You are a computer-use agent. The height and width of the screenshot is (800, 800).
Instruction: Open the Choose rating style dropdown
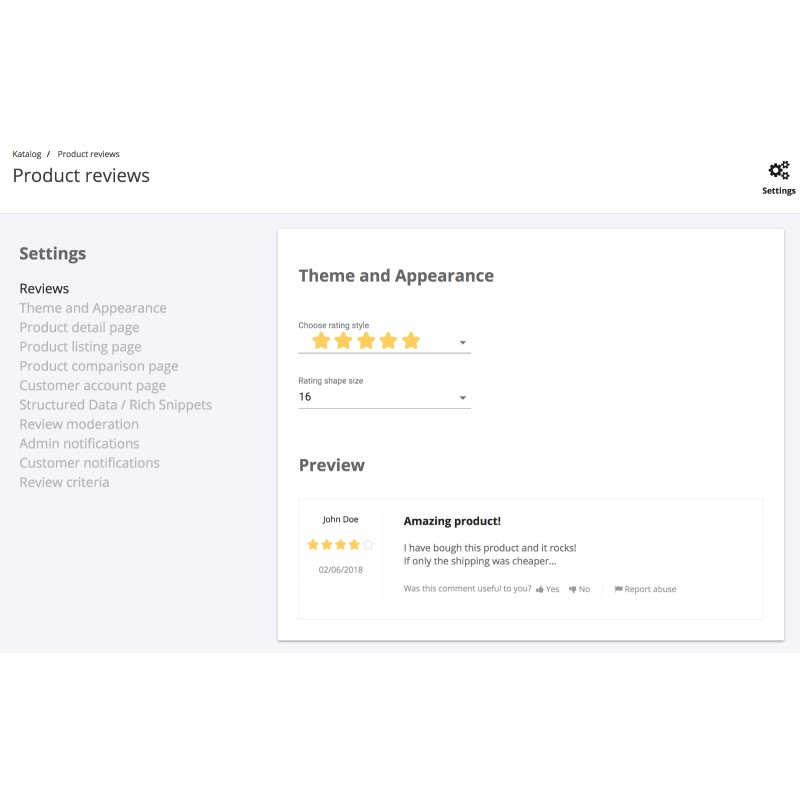(x=462, y=343)
